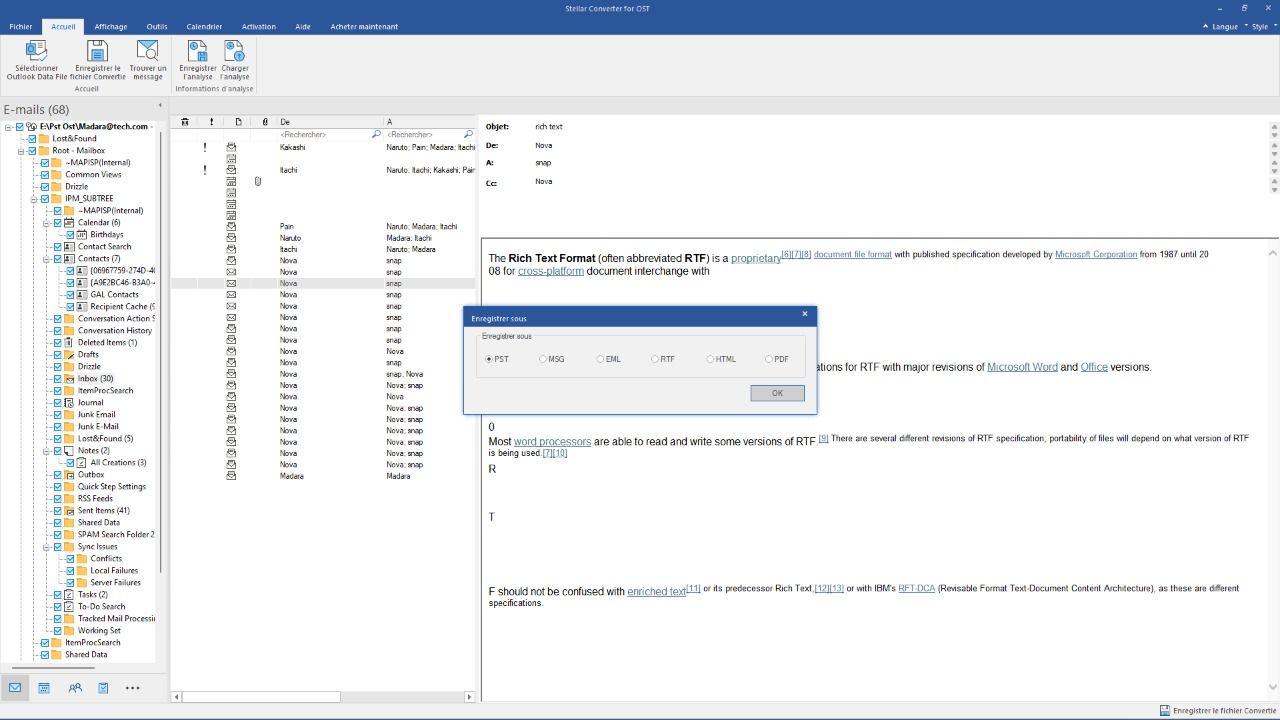The image size is (1280, 720).
Task: Click OK in Enregistrer sous dialog
Action: 777,393
